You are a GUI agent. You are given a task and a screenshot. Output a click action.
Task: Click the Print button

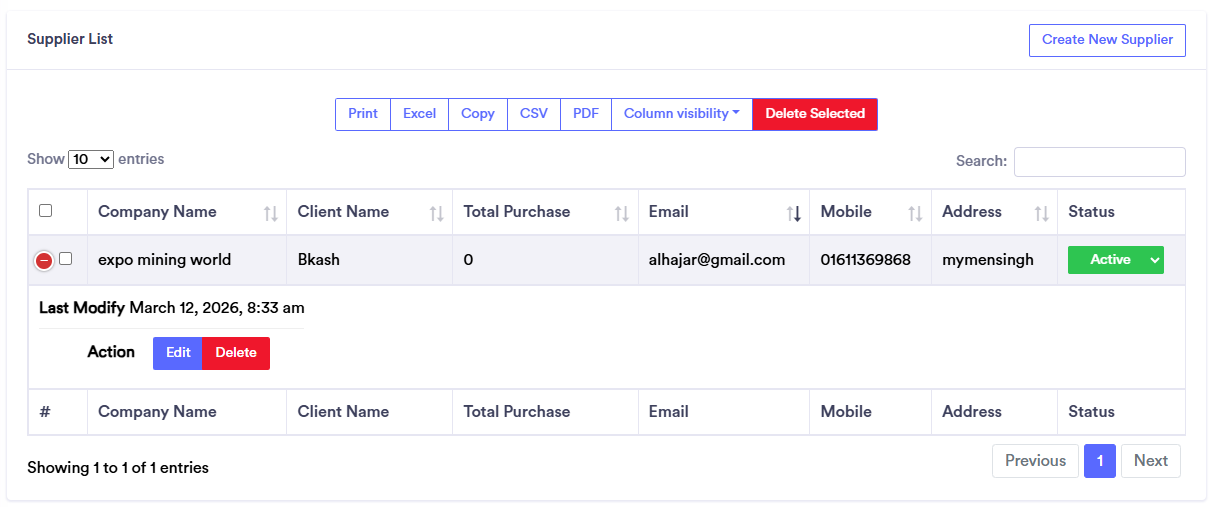pos(362,114)
